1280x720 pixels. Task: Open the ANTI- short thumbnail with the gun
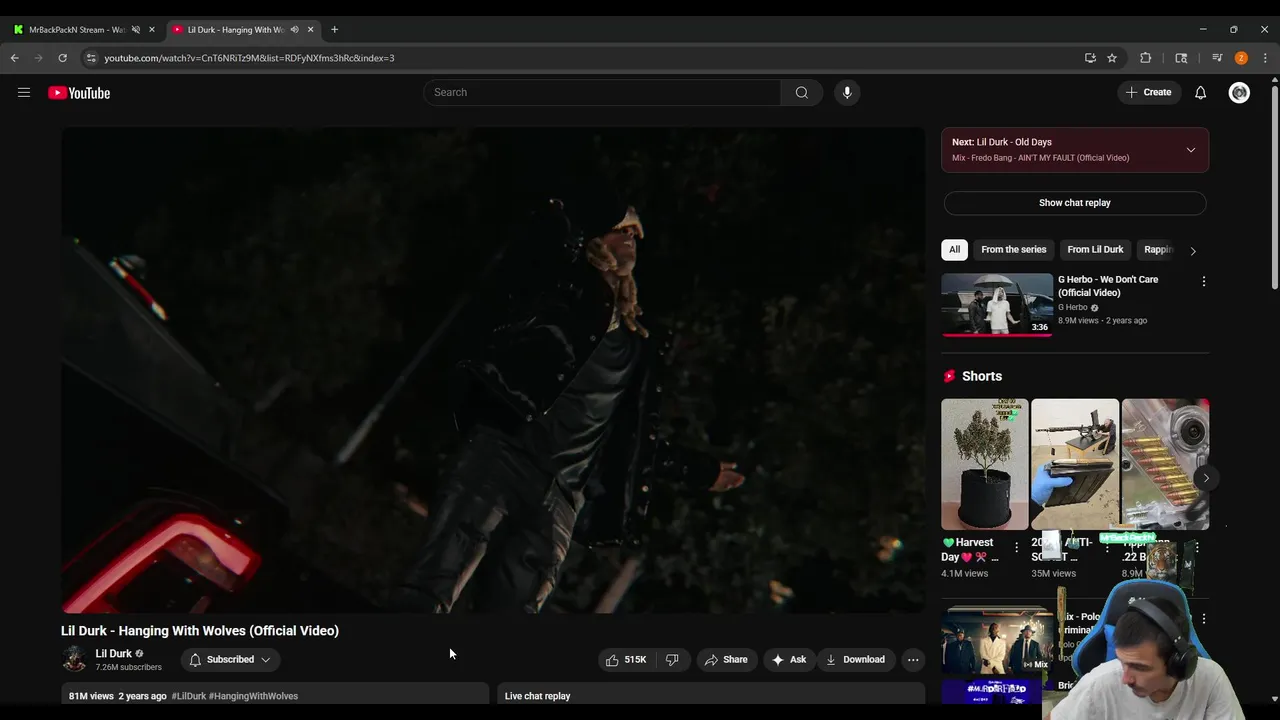1075,464
